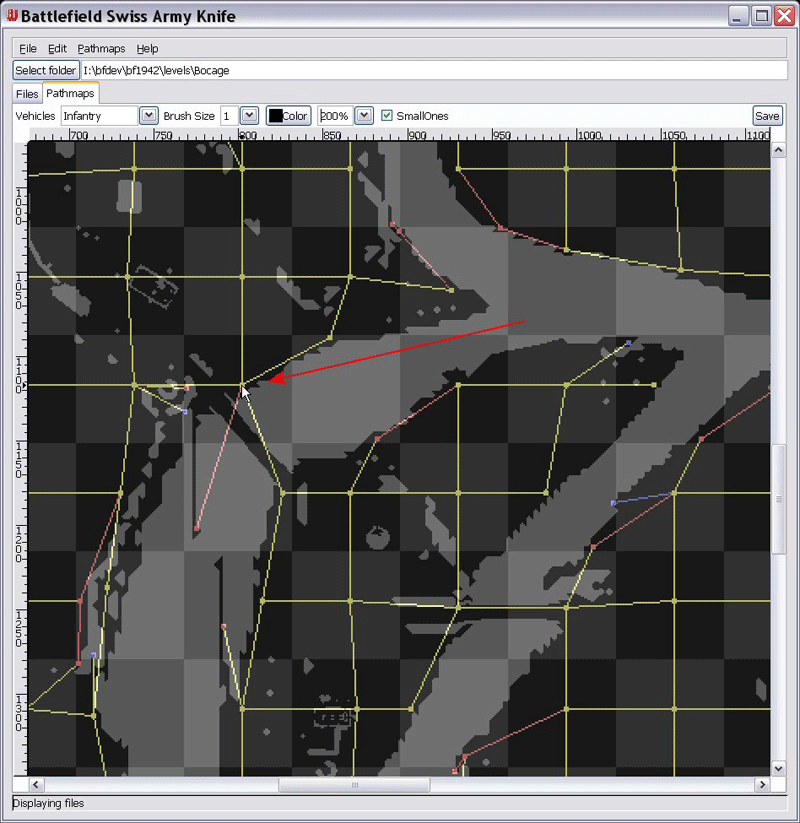Click the horizontal scrollbar left arrow
Viewport: 800px width, 823px height.
tap(36, 785)
